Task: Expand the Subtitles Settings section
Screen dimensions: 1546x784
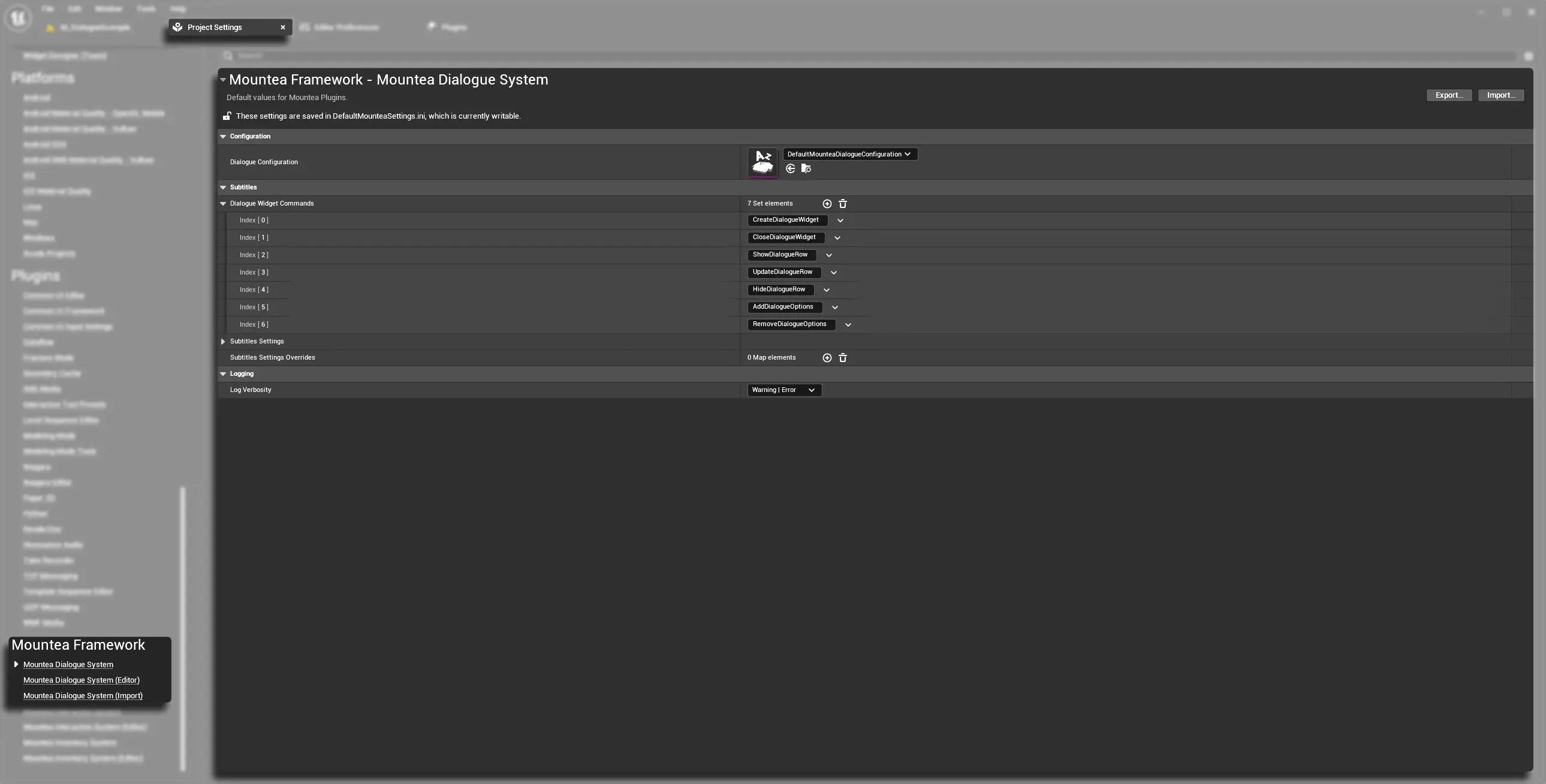Action: pyautogui.click(x=222, y=342)
